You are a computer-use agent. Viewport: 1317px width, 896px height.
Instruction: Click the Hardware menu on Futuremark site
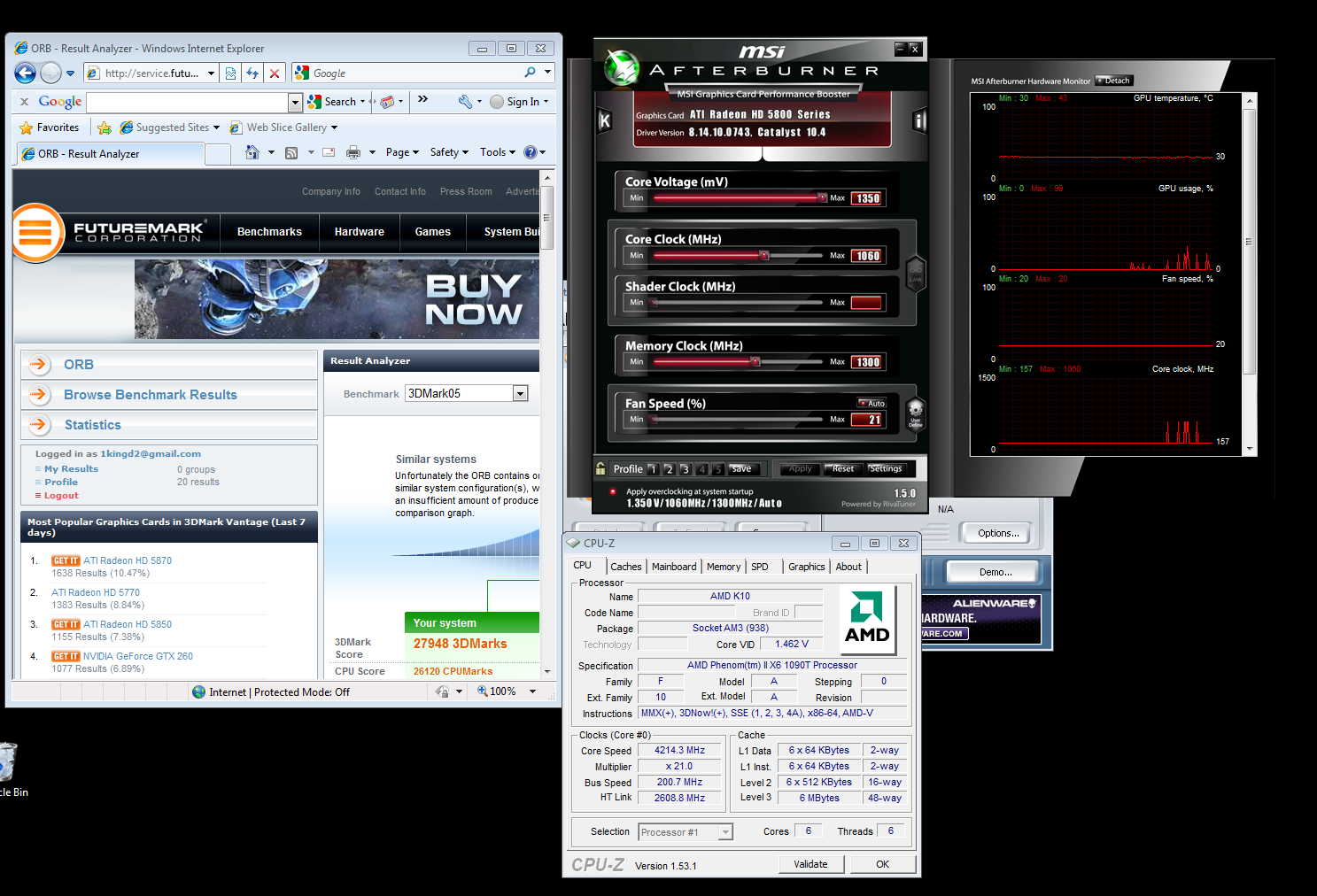[x=360, y=232]
